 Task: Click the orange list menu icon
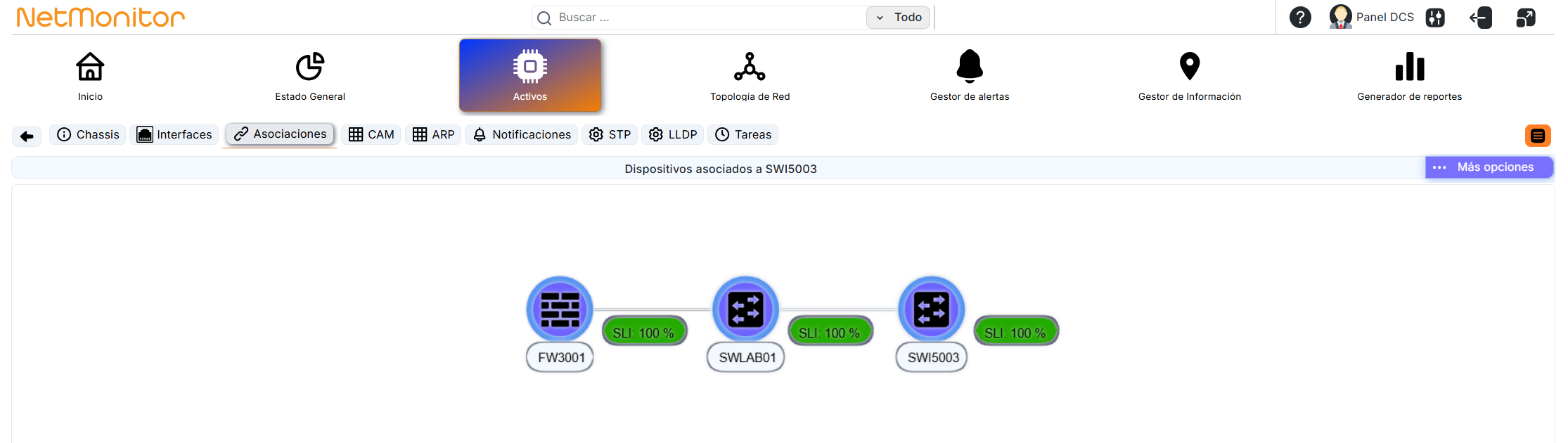1538,136
